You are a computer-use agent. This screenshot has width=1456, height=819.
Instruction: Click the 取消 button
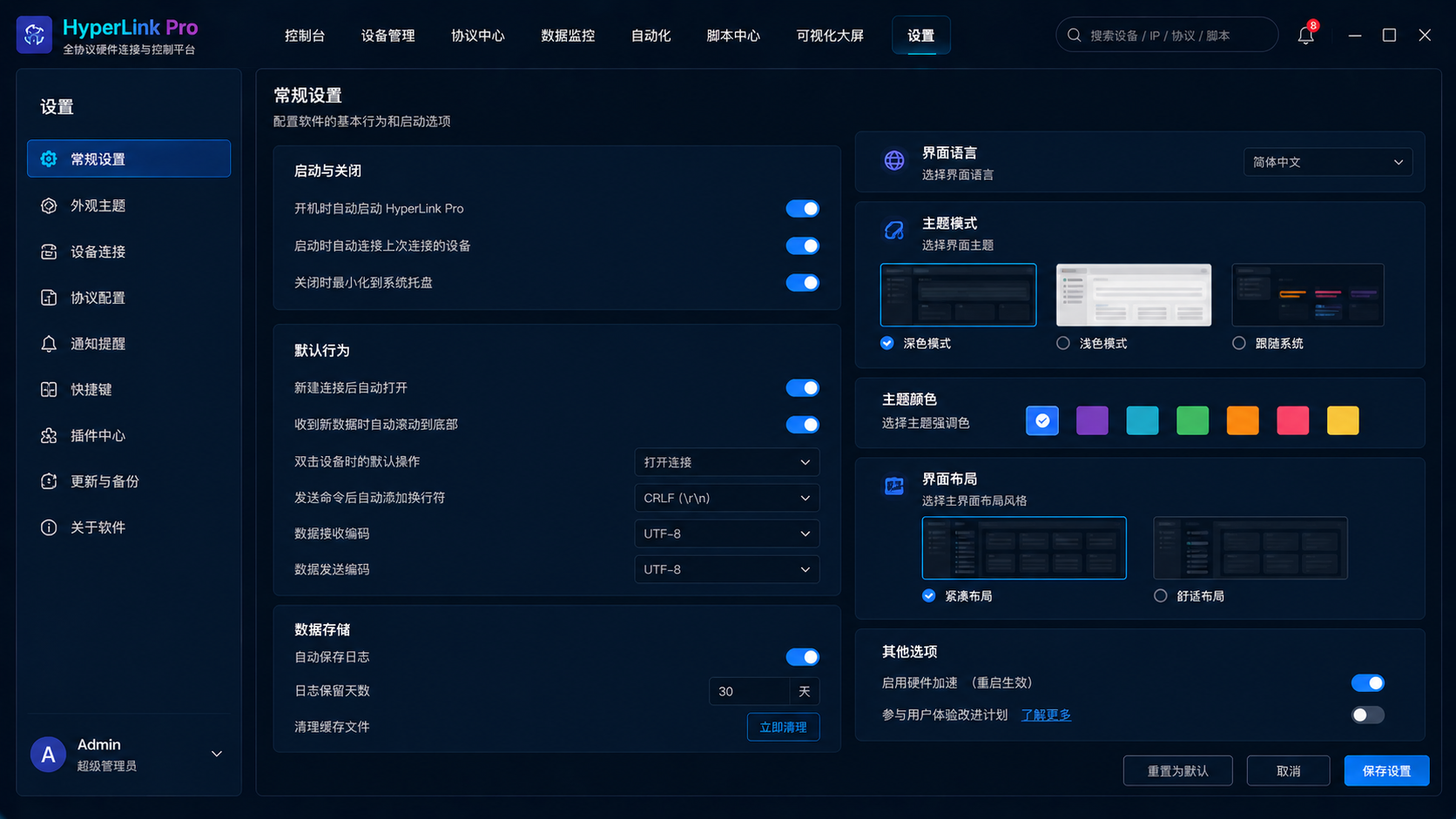coord(1288,771)
